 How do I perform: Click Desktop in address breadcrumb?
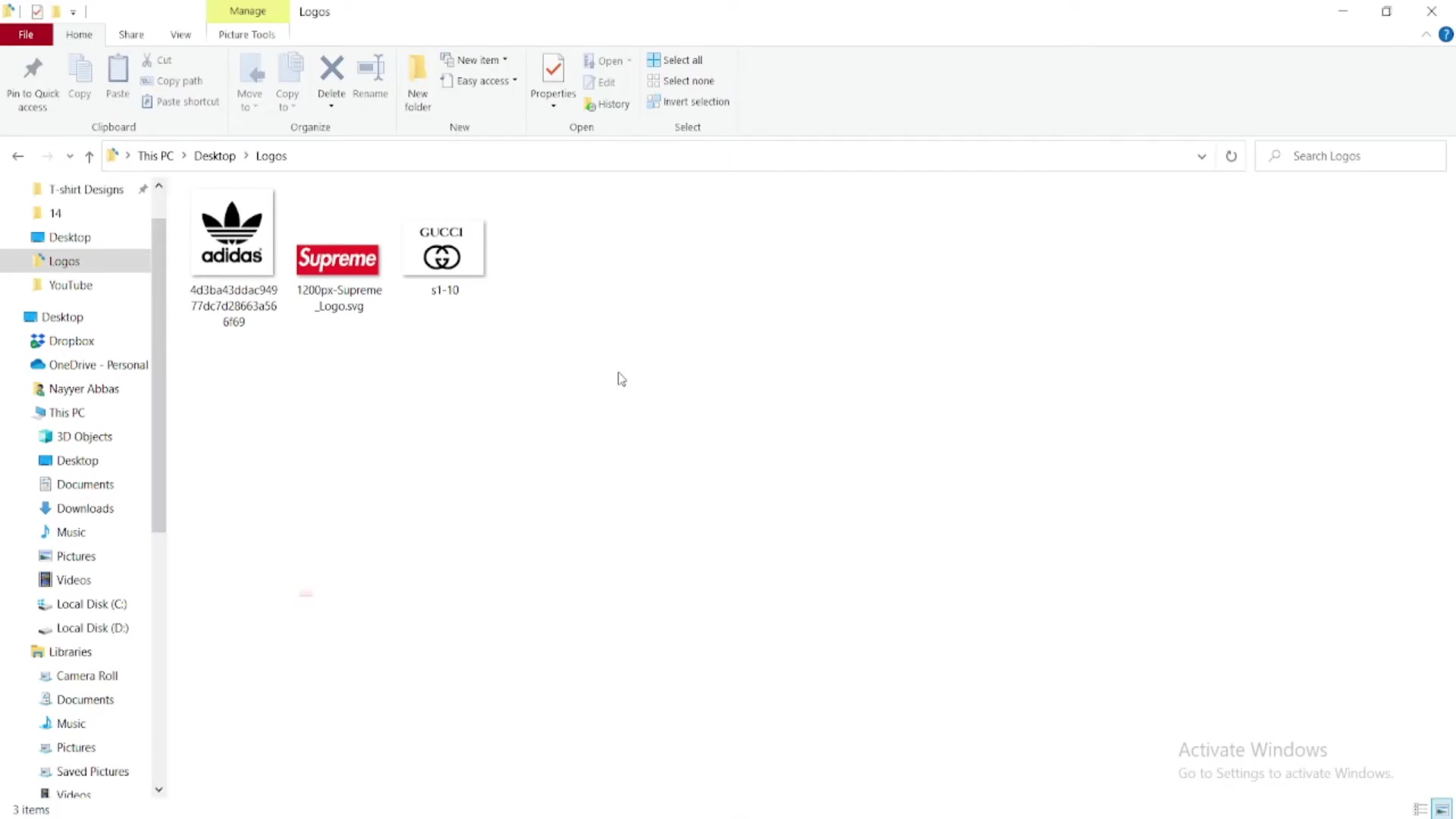click(x=215, y=155)
